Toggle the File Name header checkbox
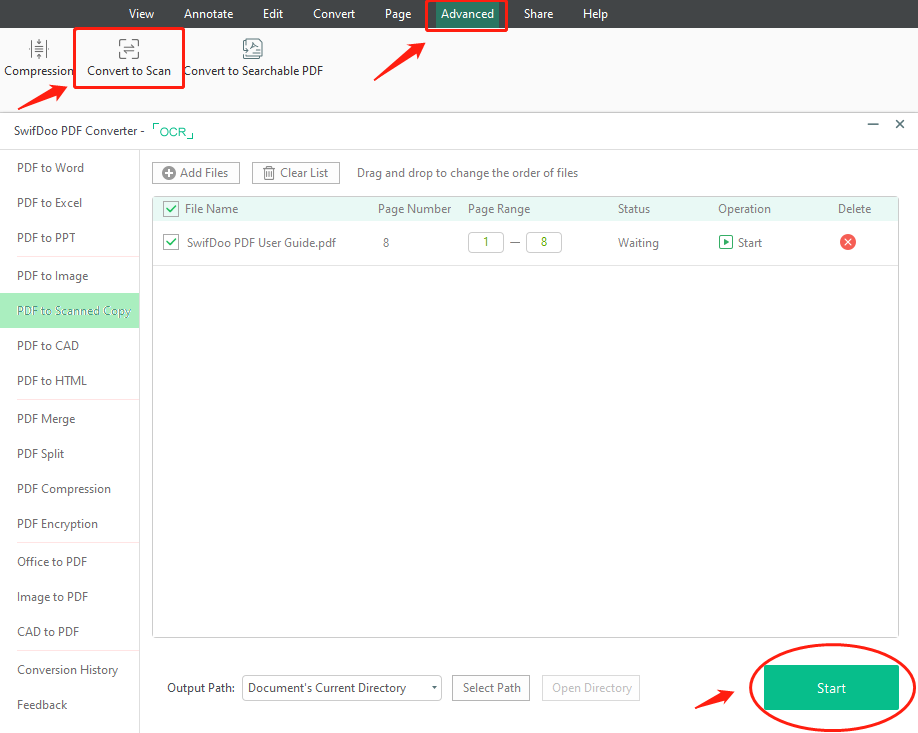Screen dimensions: 918x733 [x=171, y=209]
